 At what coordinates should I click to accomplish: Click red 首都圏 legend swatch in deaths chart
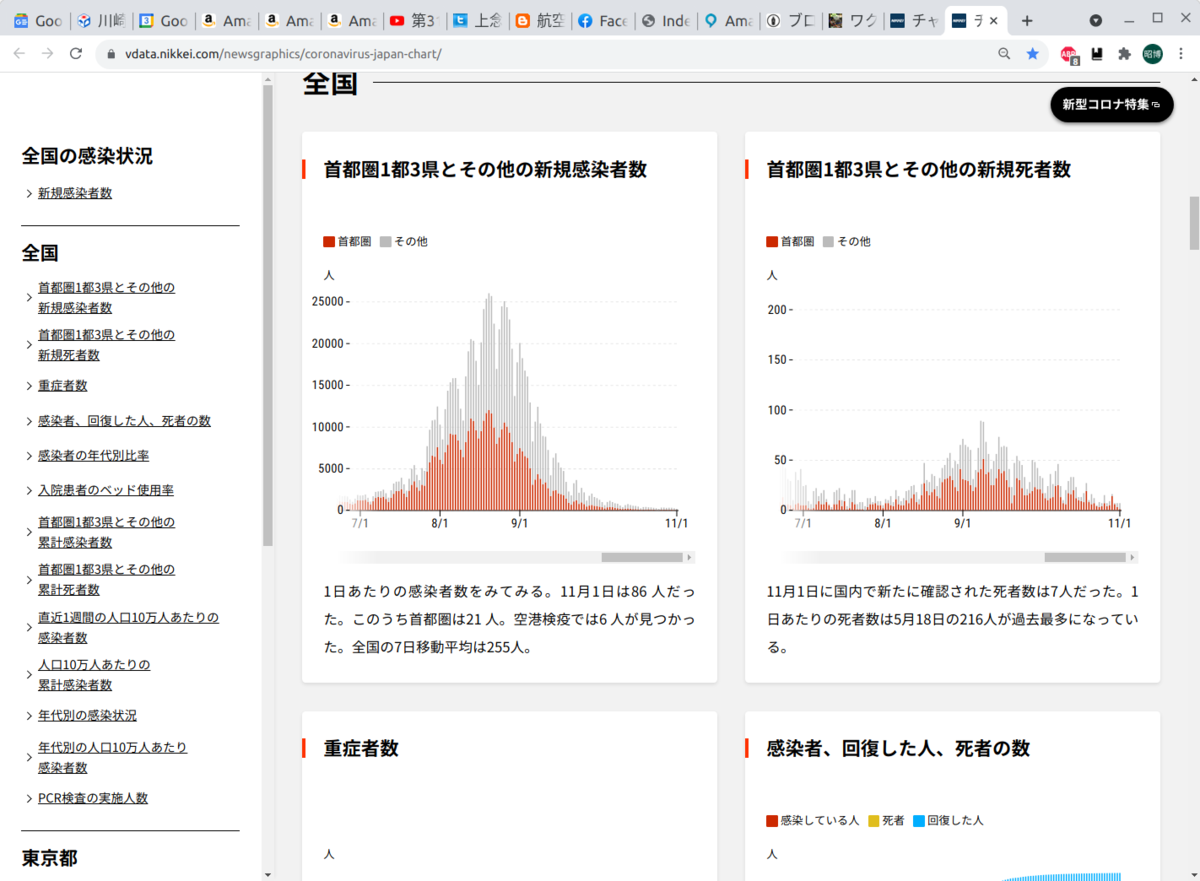click(772, 241)
